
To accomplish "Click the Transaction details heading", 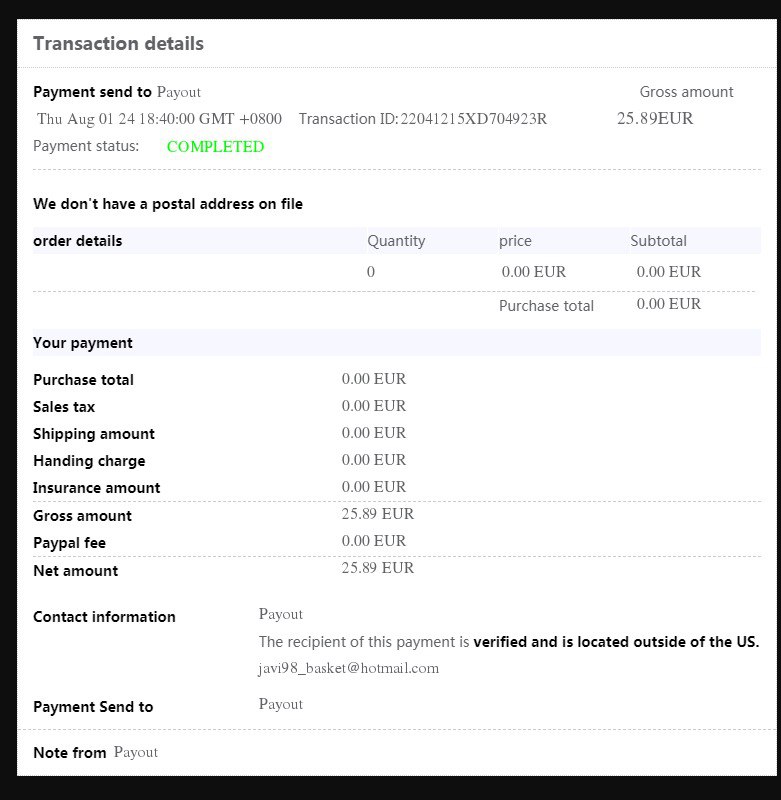I will pyautogui.click(x=118, y=44).
